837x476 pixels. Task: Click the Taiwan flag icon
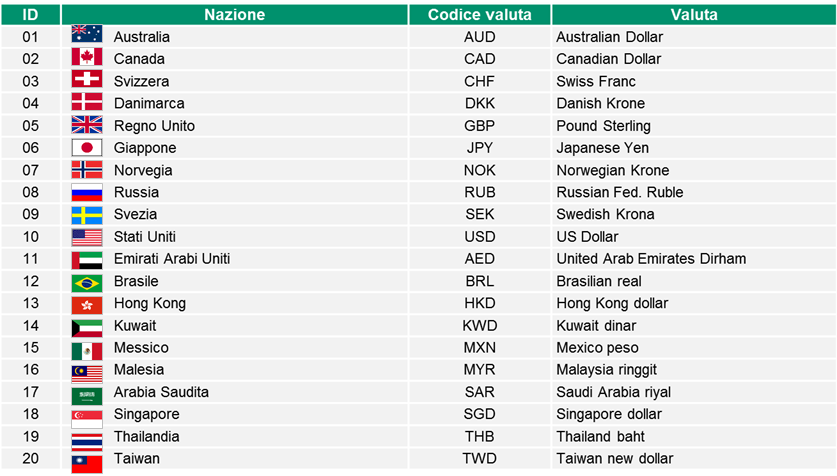(x=87, y=459)
